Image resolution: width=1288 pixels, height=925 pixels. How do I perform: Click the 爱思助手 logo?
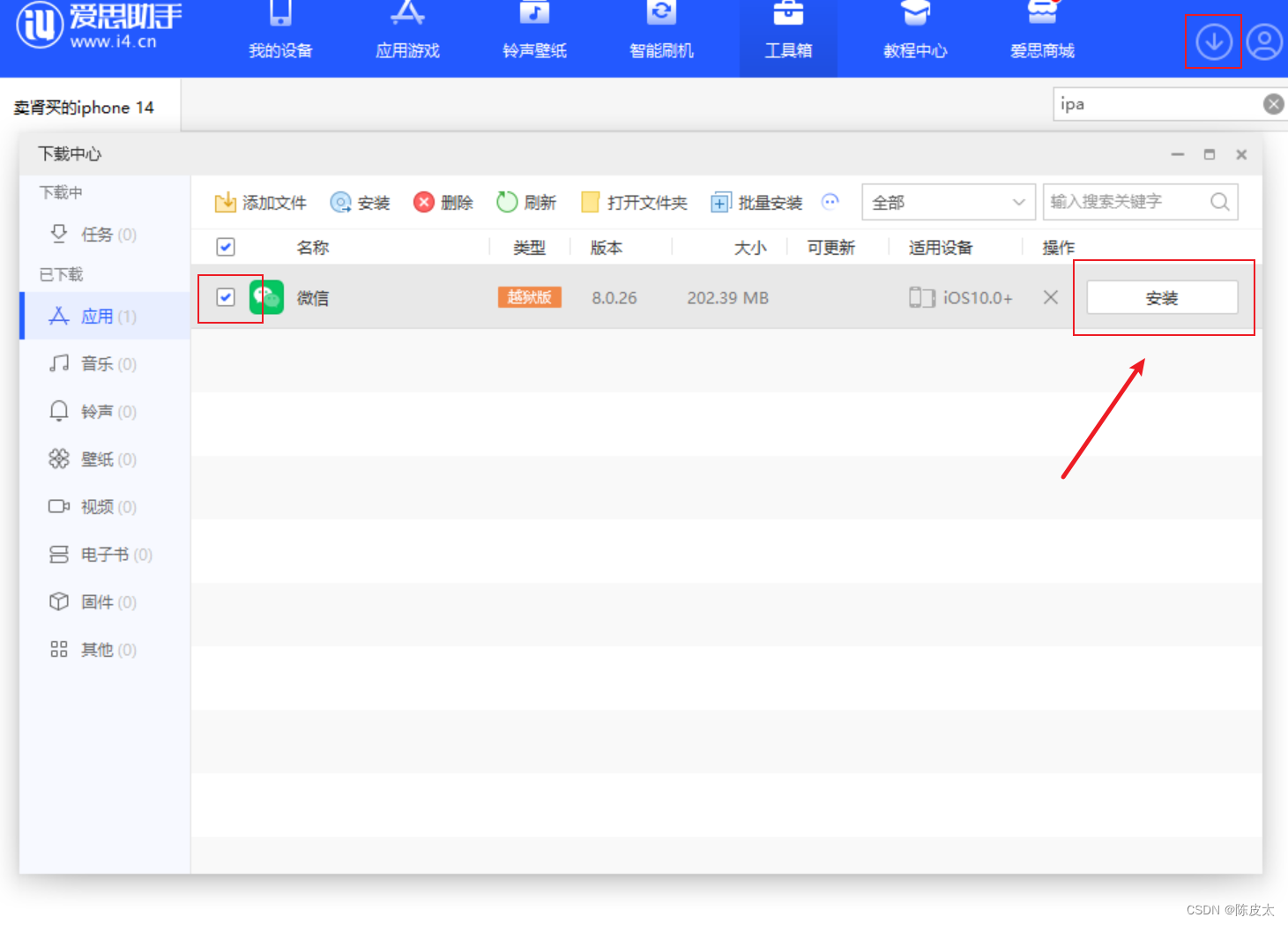pos(99,25)
